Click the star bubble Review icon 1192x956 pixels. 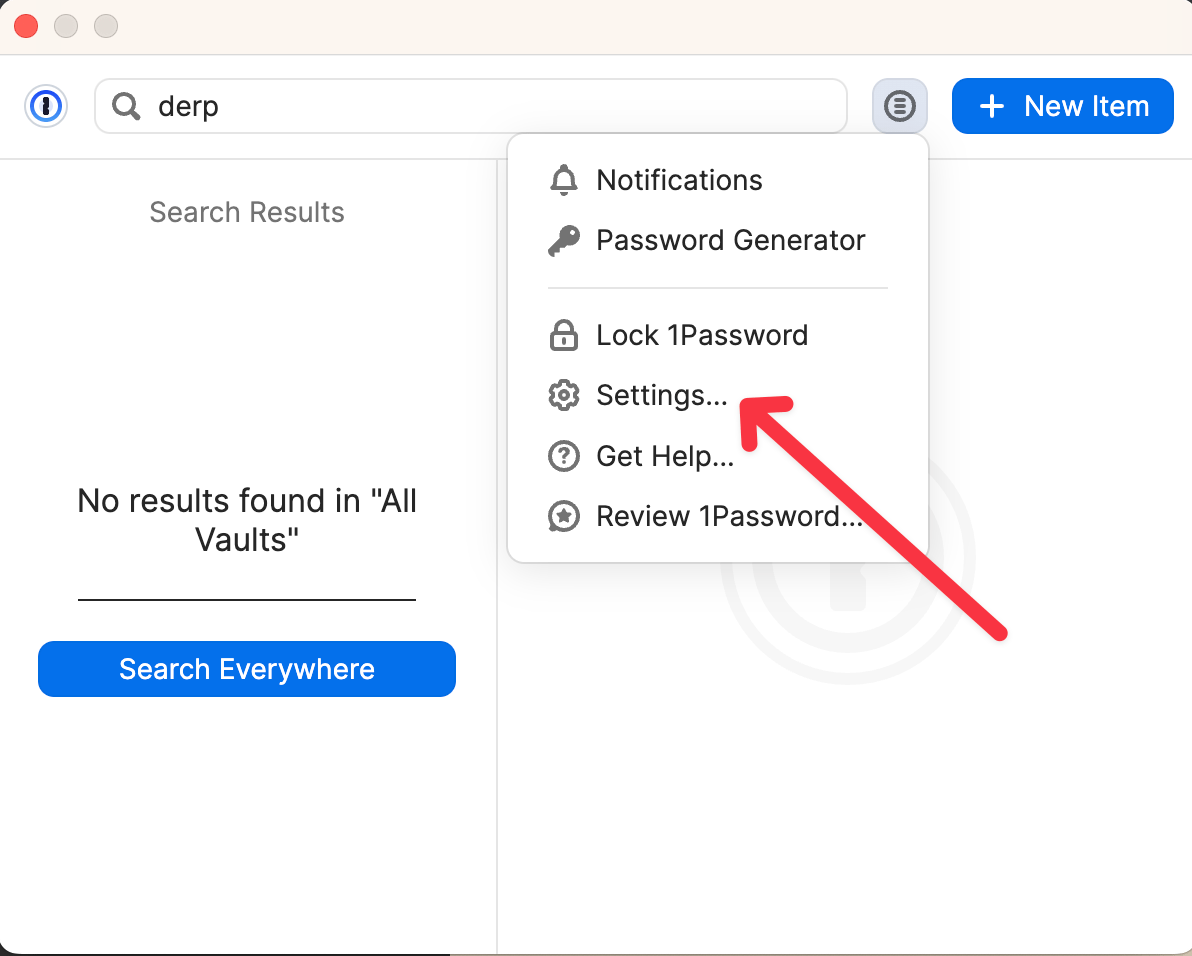[564, 517]
